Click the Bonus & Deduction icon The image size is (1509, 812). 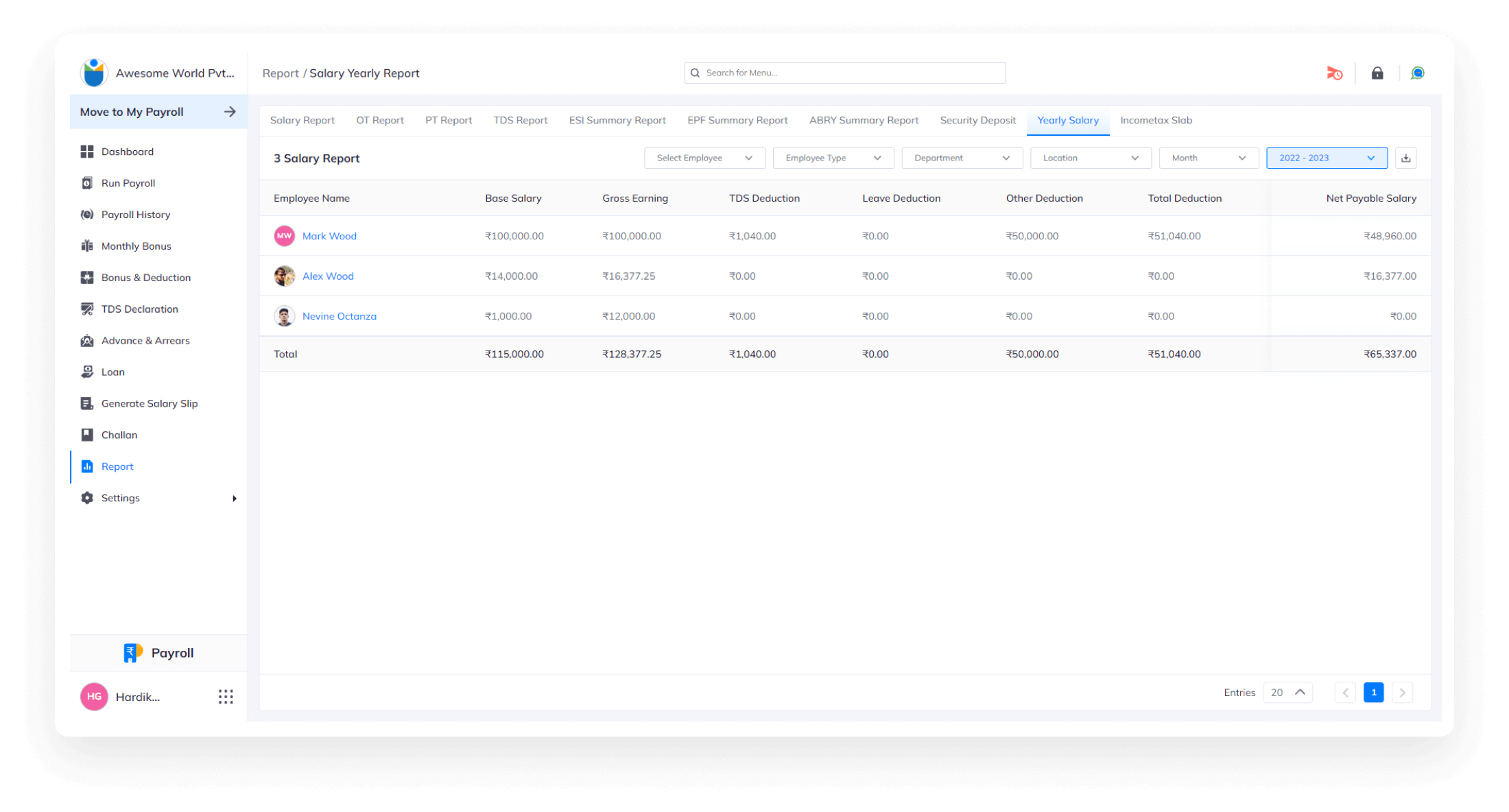(x=87, y=277)
